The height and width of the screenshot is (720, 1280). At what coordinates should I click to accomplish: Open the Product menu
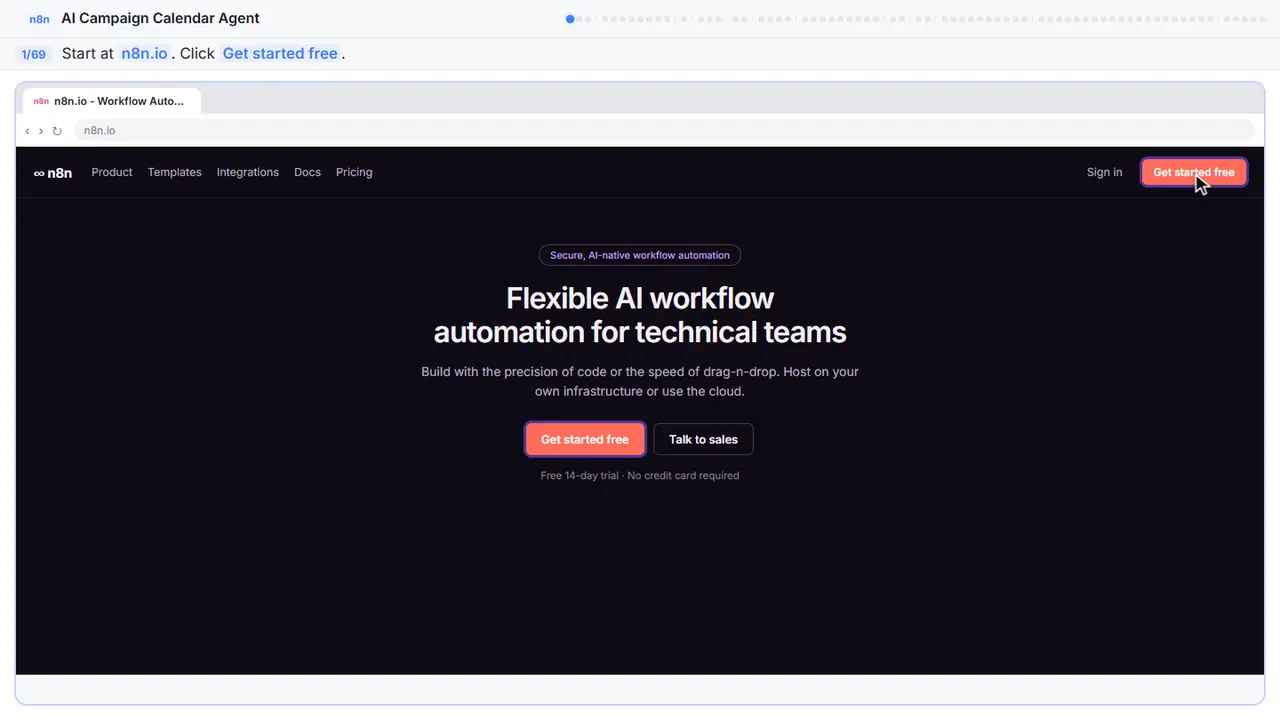(112, 172)
